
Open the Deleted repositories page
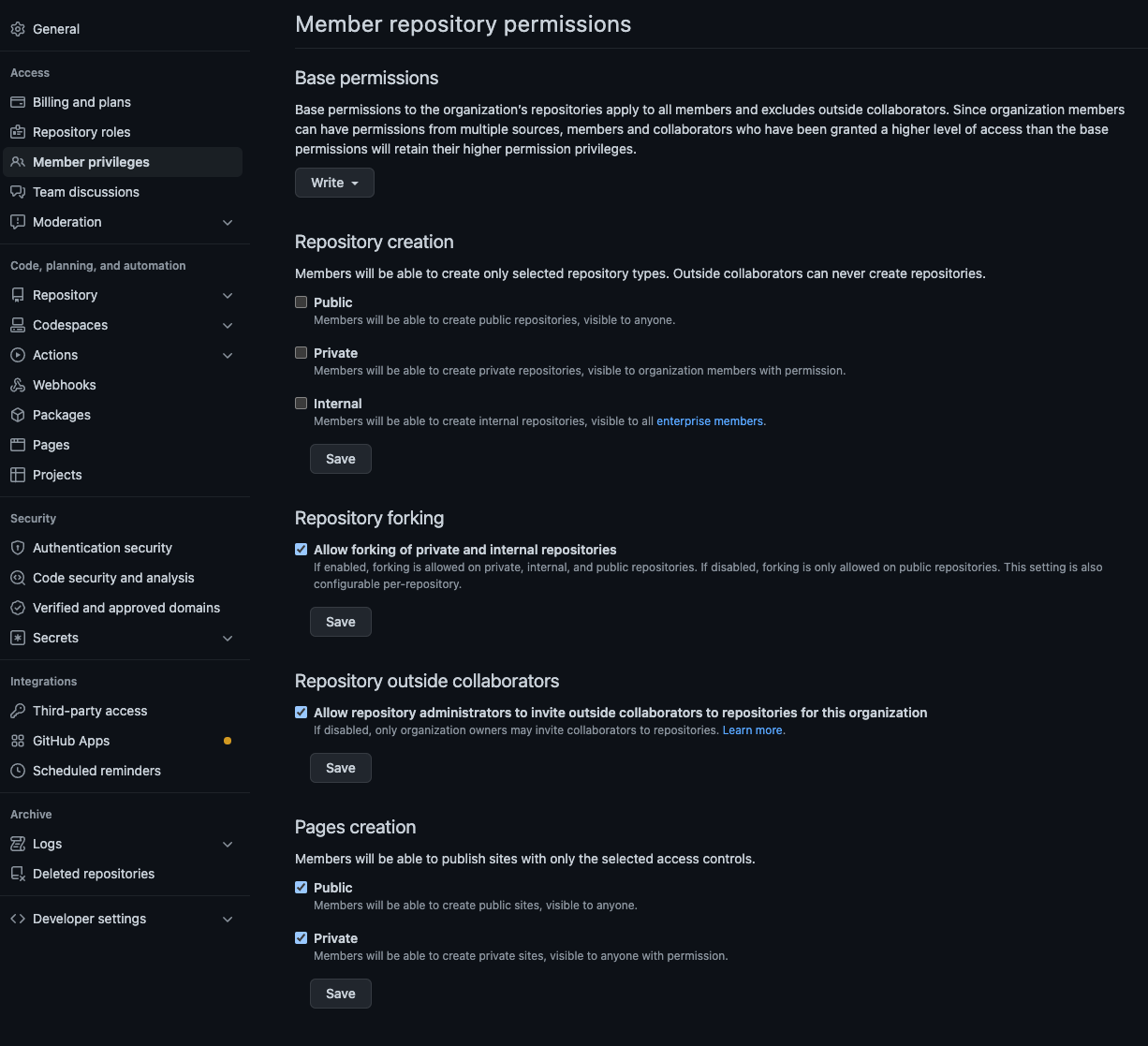click(93, 874)
